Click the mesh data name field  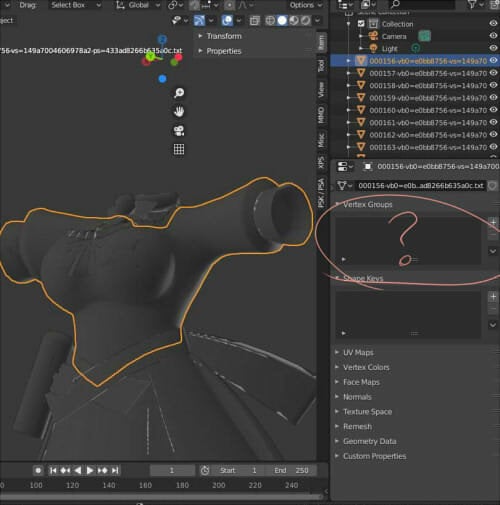tap(421, 186)
